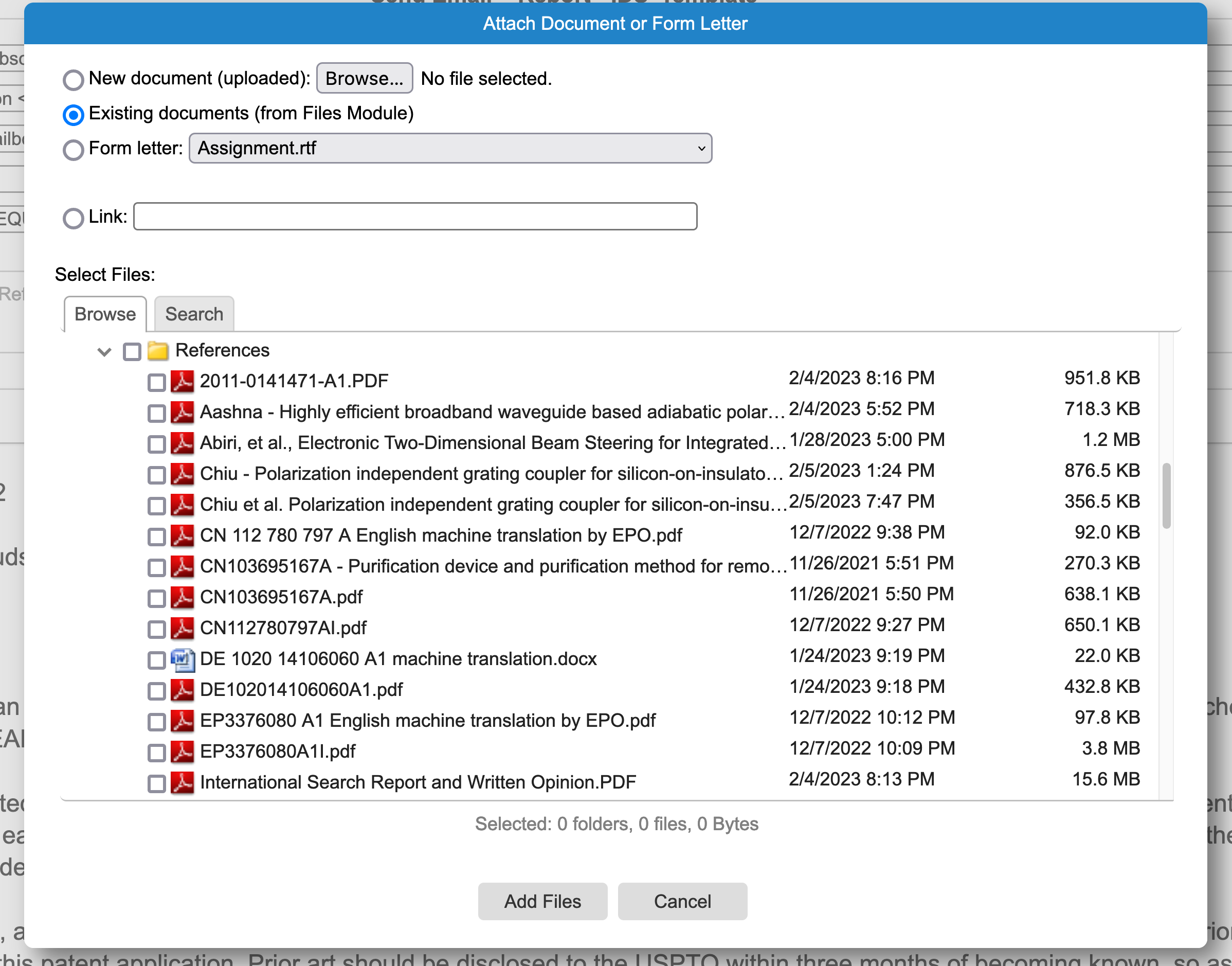Click the References folder icon
Image resolution: width=1232 pixels, height=966 pixels.
click(x=158, y=351)
